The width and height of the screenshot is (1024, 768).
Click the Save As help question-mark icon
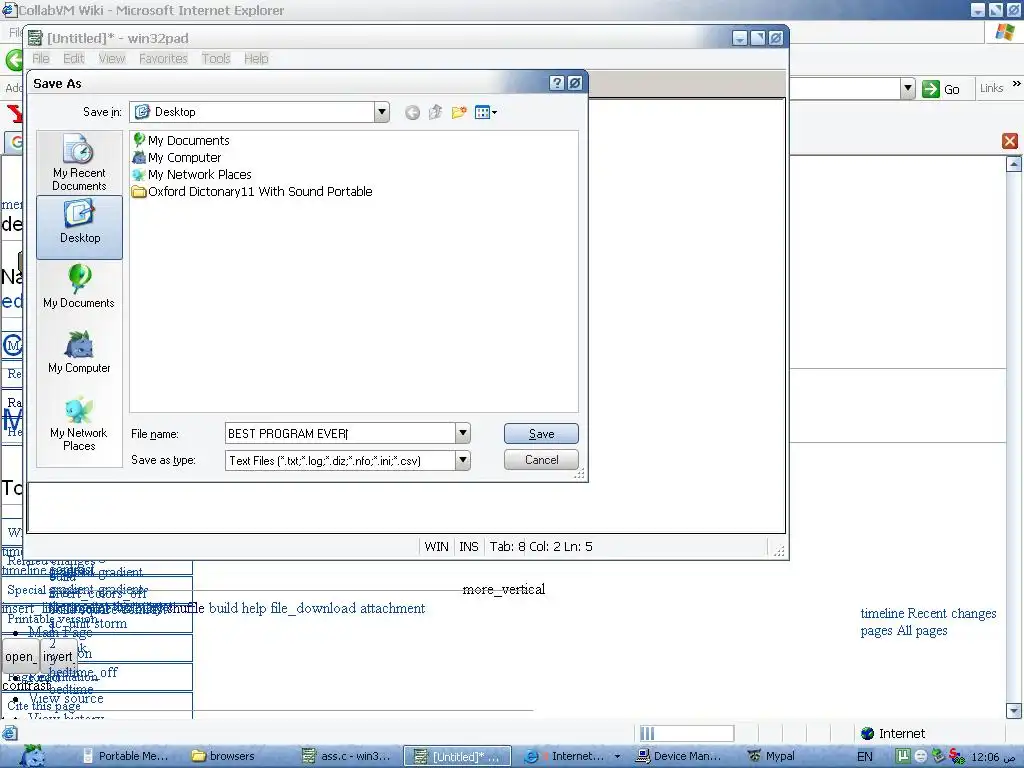pyautogui.click(x=556, y=83)
